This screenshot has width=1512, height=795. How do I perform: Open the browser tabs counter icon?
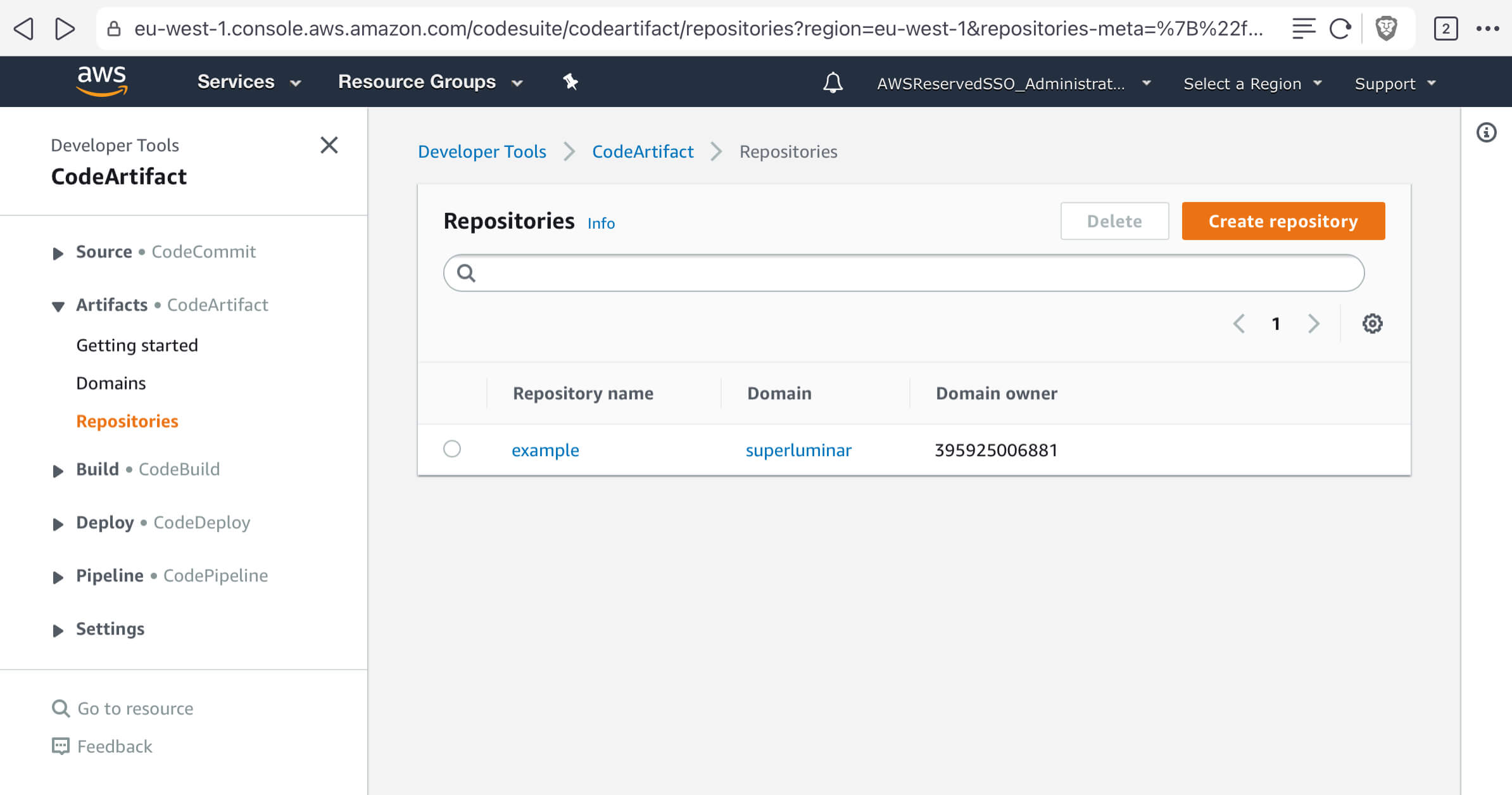click(x=1446, y=29)
